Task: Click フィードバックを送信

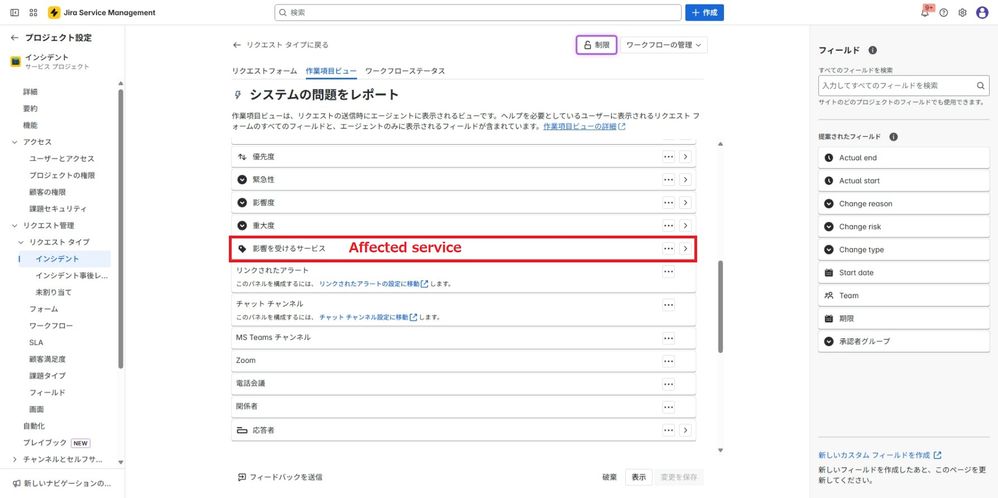Action: 280,477
